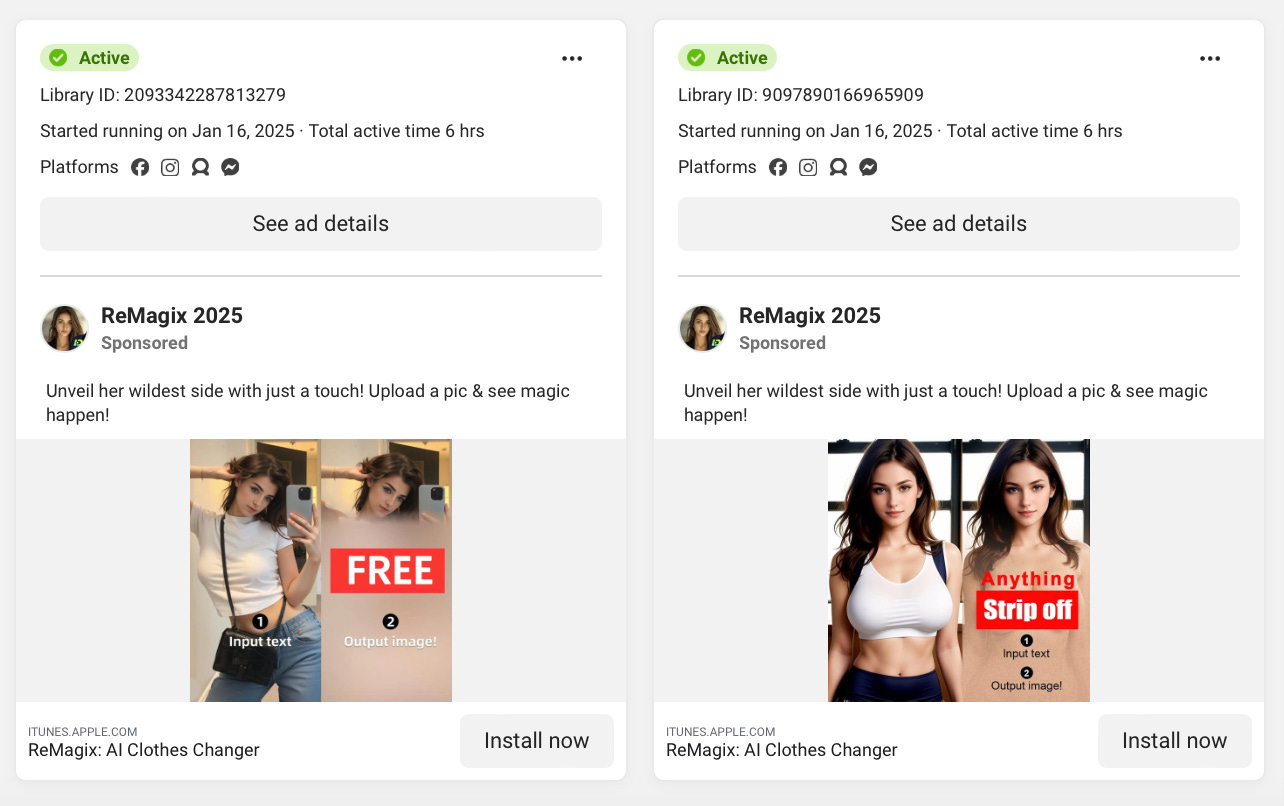Click ad caption 'Unveil her wildest side' in right ad
1284x806 pixels.
[946, 403]
